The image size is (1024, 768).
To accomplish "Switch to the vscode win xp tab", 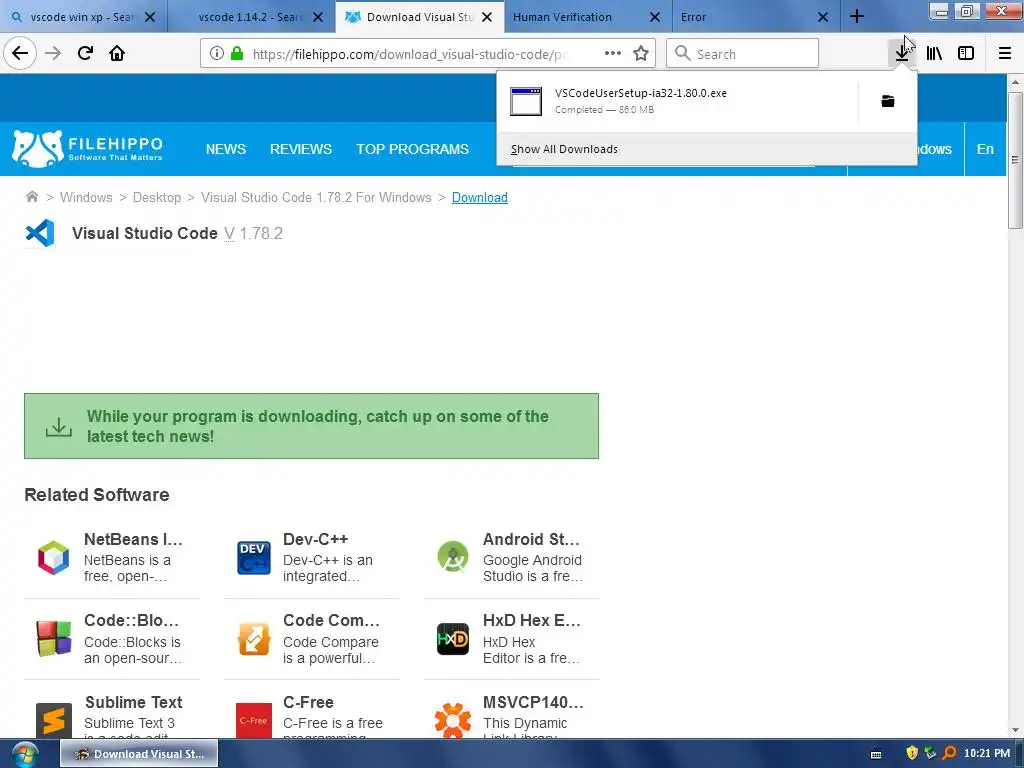I will pyautogui.click(x=84, y=17).
